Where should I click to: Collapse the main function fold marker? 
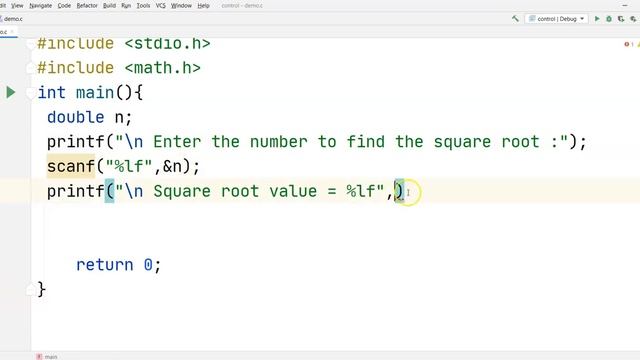point(30,94)
